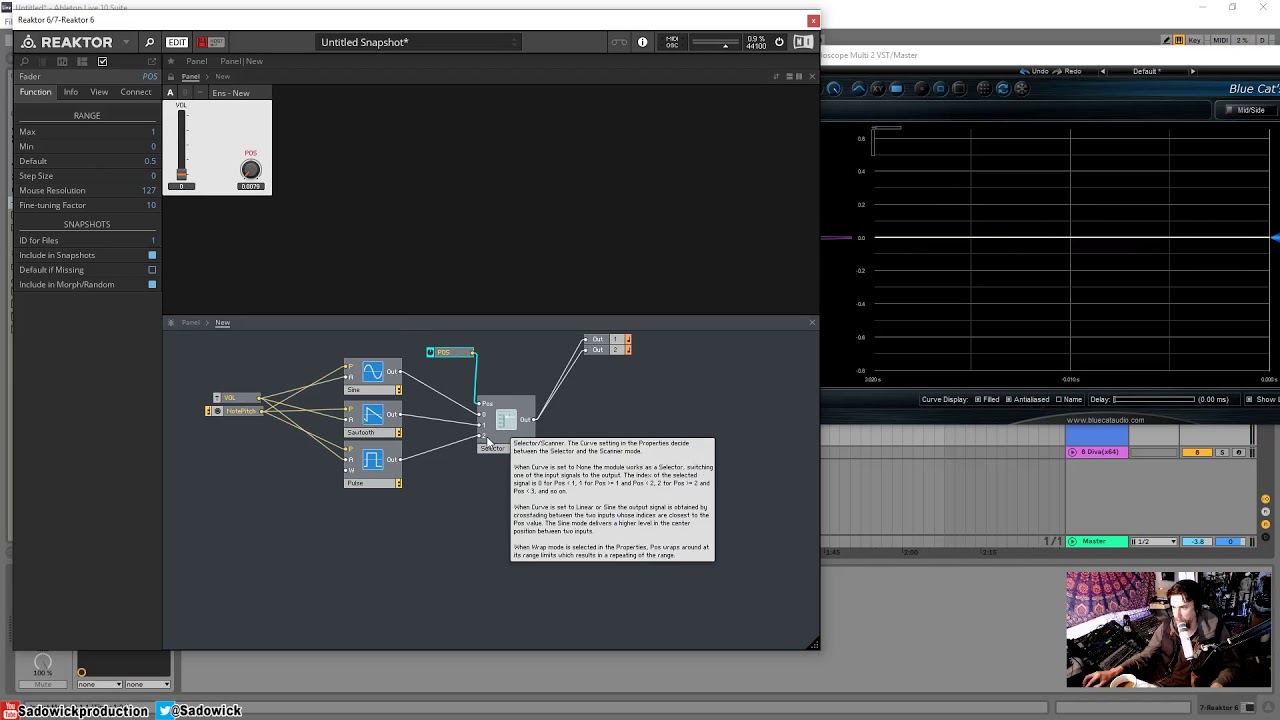Click the 8 Diva(x64) track title in Ableton
This screenshot has width=1280, height=720.
(x=1097, y=452)
